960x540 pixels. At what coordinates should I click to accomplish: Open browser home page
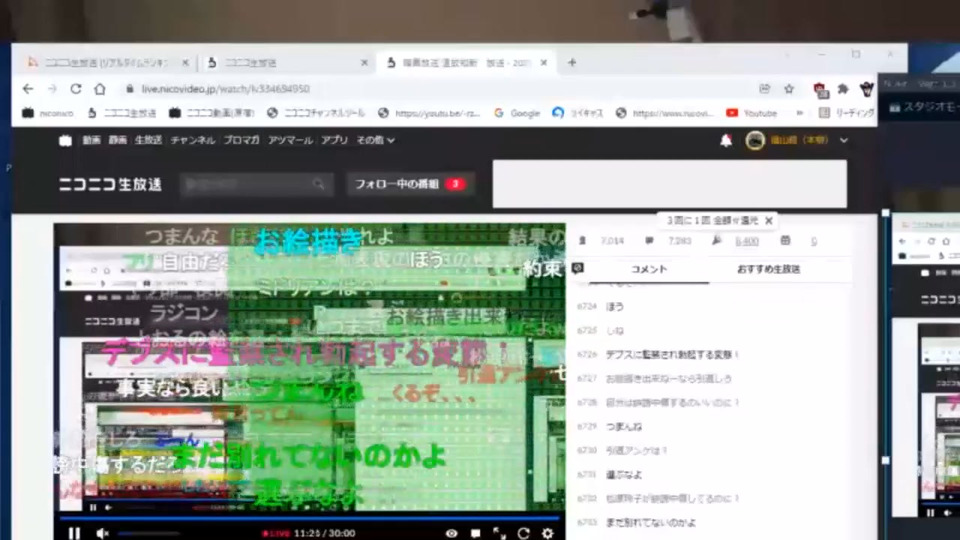click(100, 89)
